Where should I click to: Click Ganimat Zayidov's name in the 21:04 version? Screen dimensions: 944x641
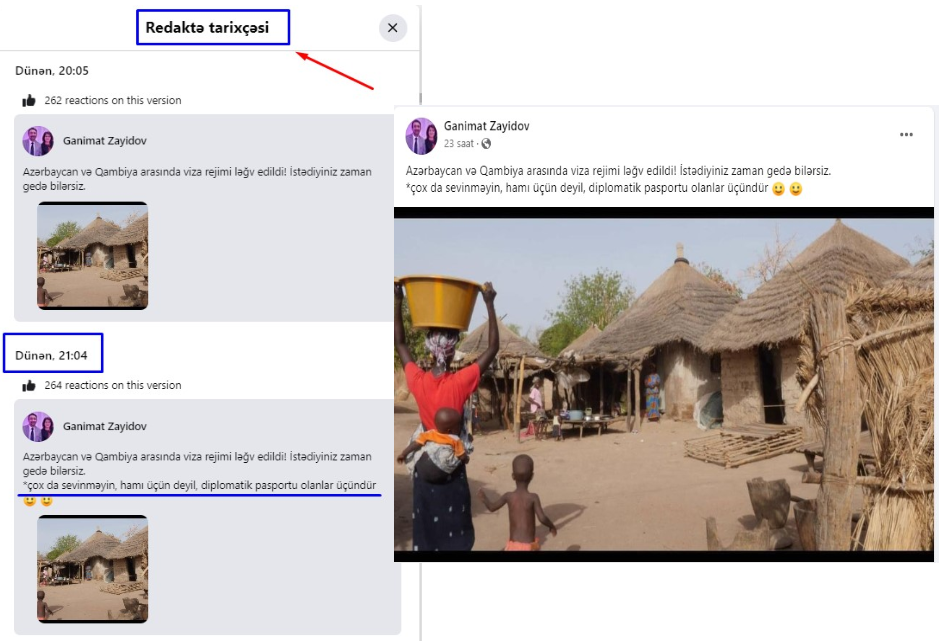coord(105,426)
